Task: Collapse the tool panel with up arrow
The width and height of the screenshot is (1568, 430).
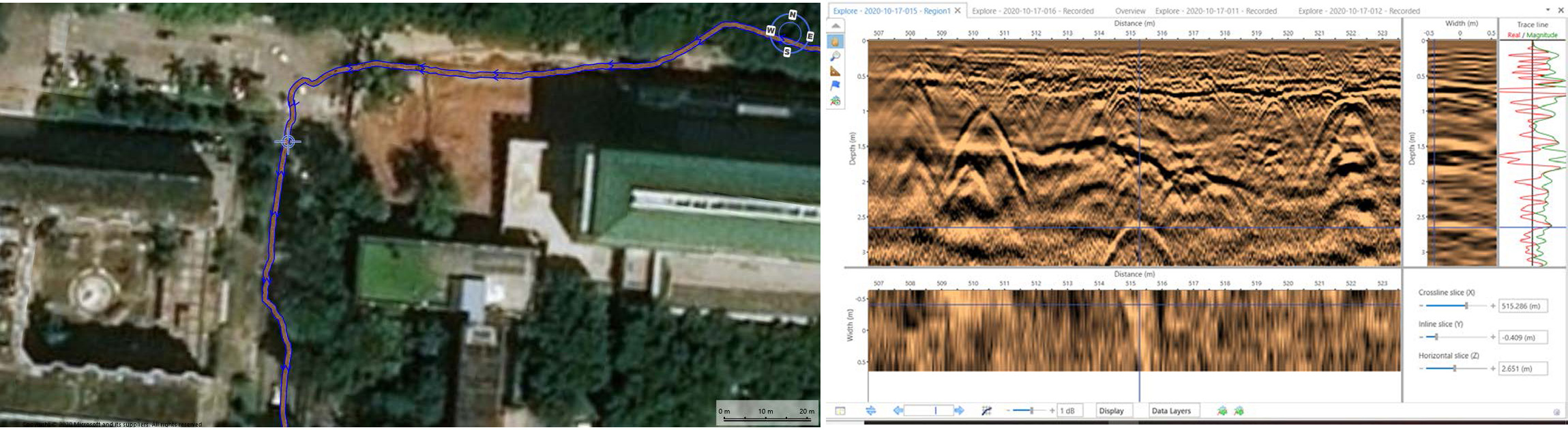Action: click(835, 26)
